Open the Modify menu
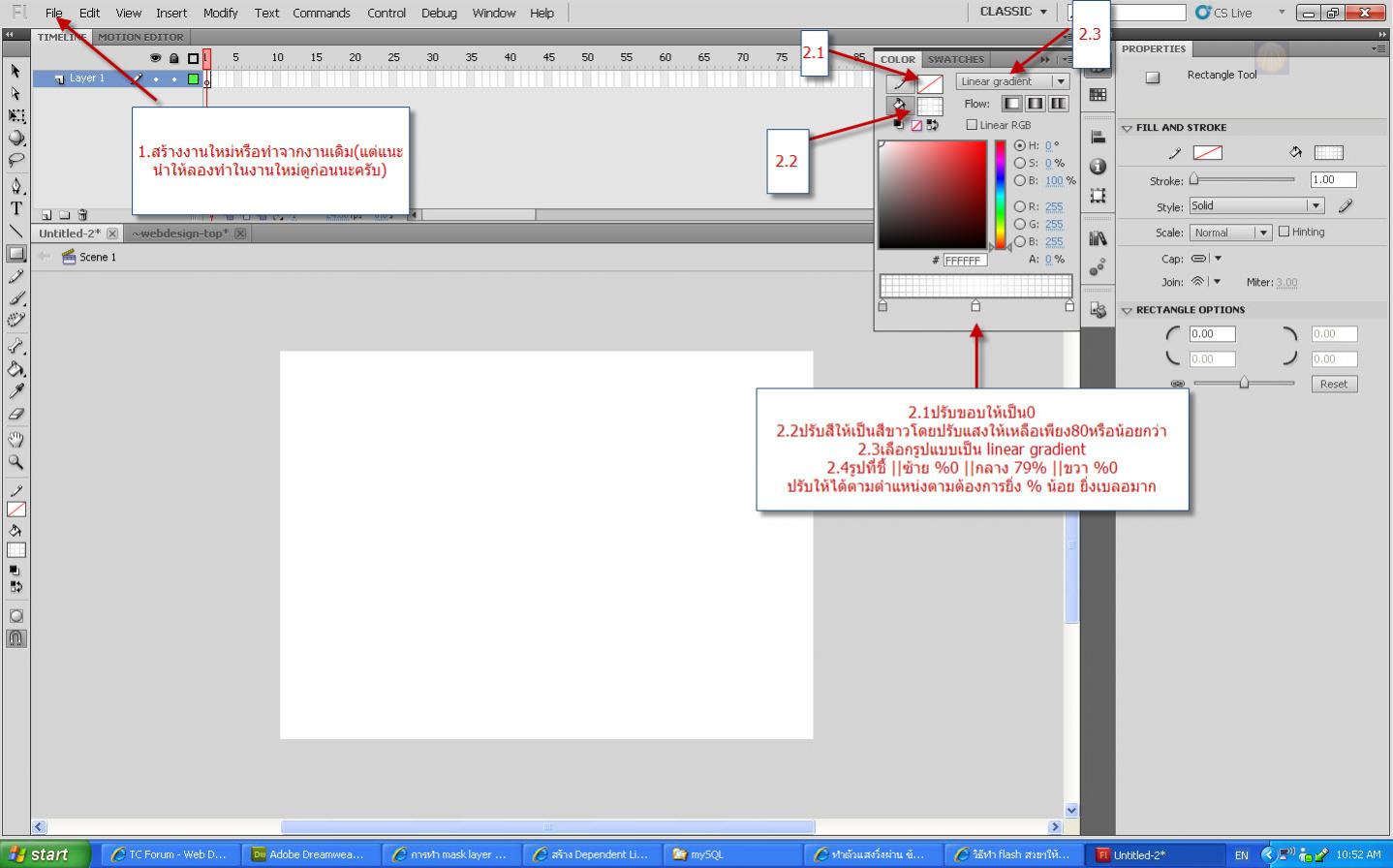 [220, 13]
